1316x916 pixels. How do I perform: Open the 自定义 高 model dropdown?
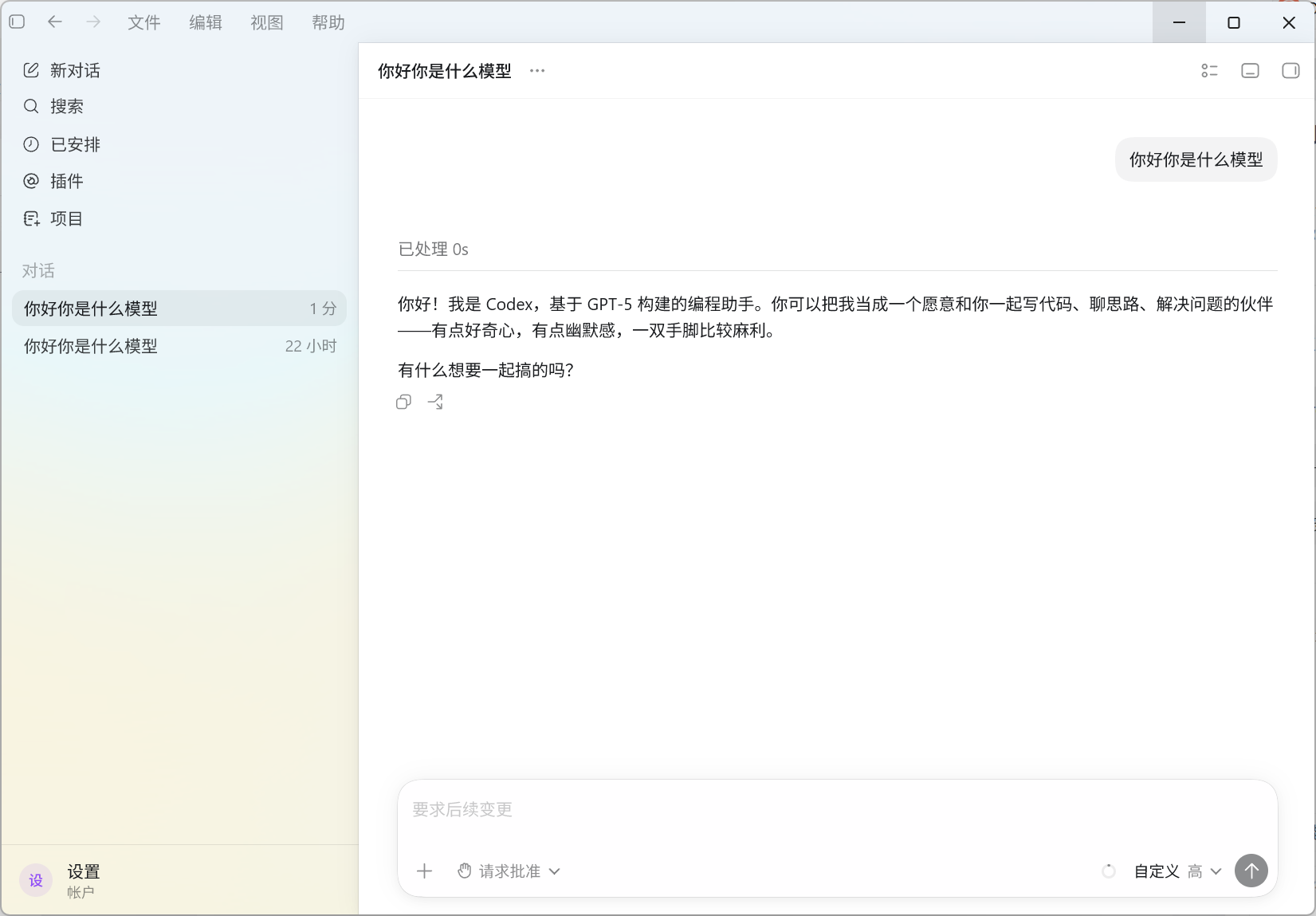pyautogui.click(x=1177, y=871)
